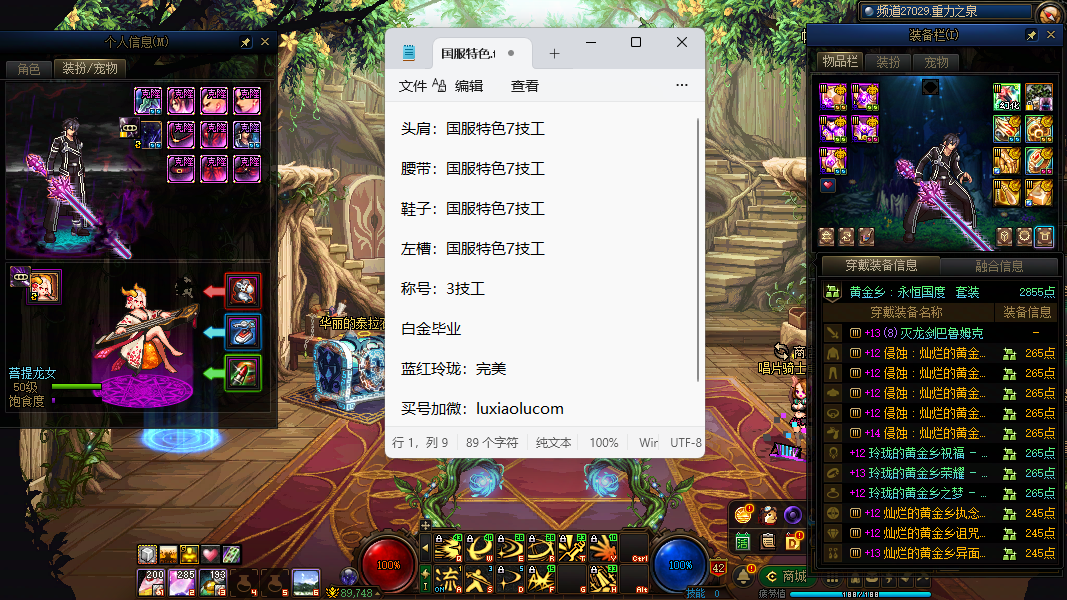Viewport: 1067px width, 600px height.
Task: Click the bell notification icon near 商城
Action: pyautogui.click(x=743, y=576)
